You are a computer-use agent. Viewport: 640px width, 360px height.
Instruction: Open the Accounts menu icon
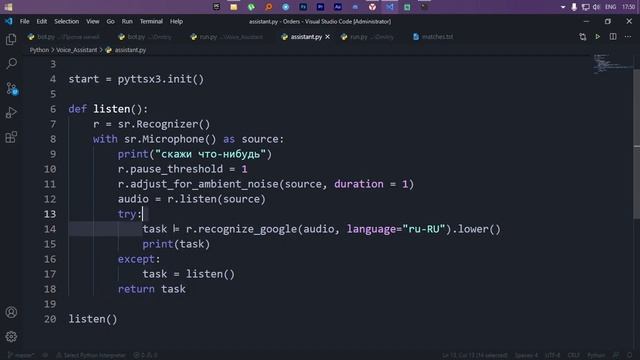pyautogui.click(x=11, y=312)
